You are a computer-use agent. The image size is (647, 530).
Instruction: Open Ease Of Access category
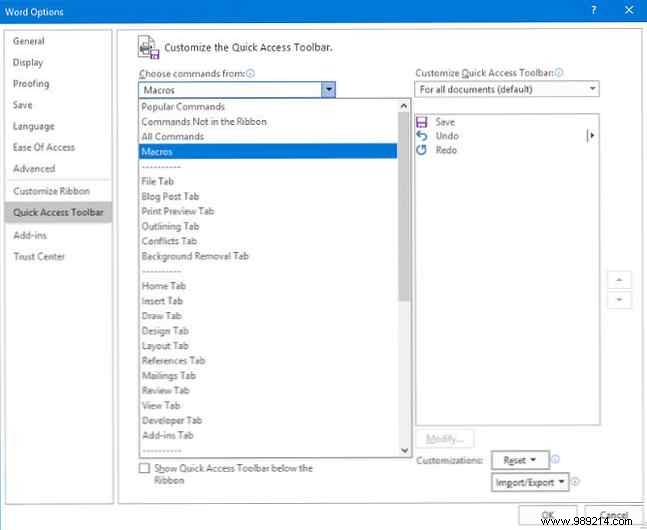tap(59, 147)
